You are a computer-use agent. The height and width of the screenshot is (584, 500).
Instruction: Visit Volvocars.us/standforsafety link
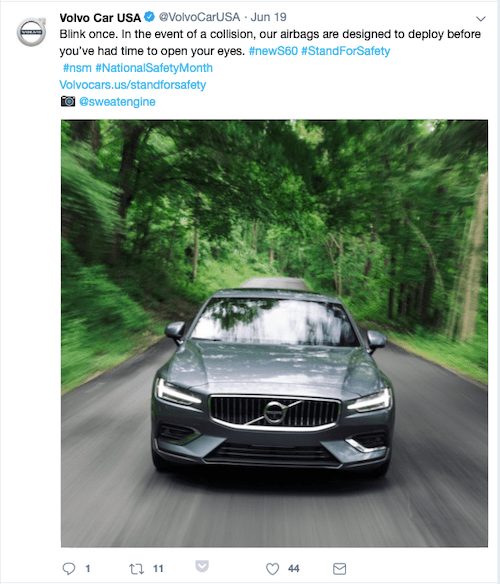[133, 85]
